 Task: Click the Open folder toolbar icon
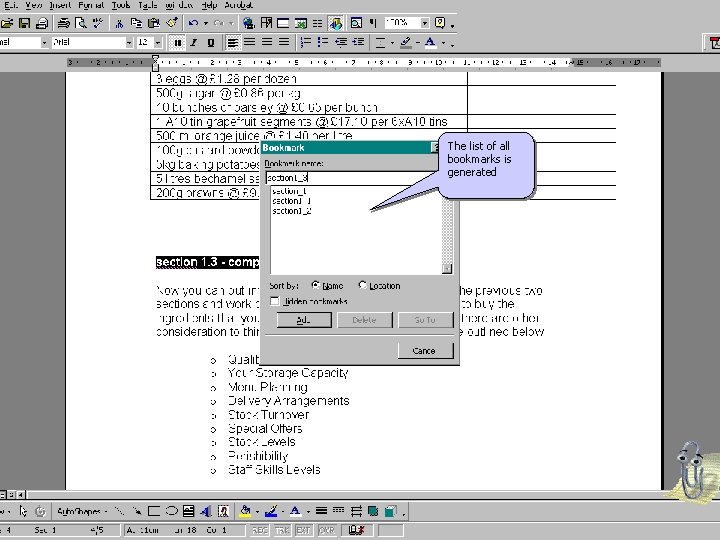[6, 23]
